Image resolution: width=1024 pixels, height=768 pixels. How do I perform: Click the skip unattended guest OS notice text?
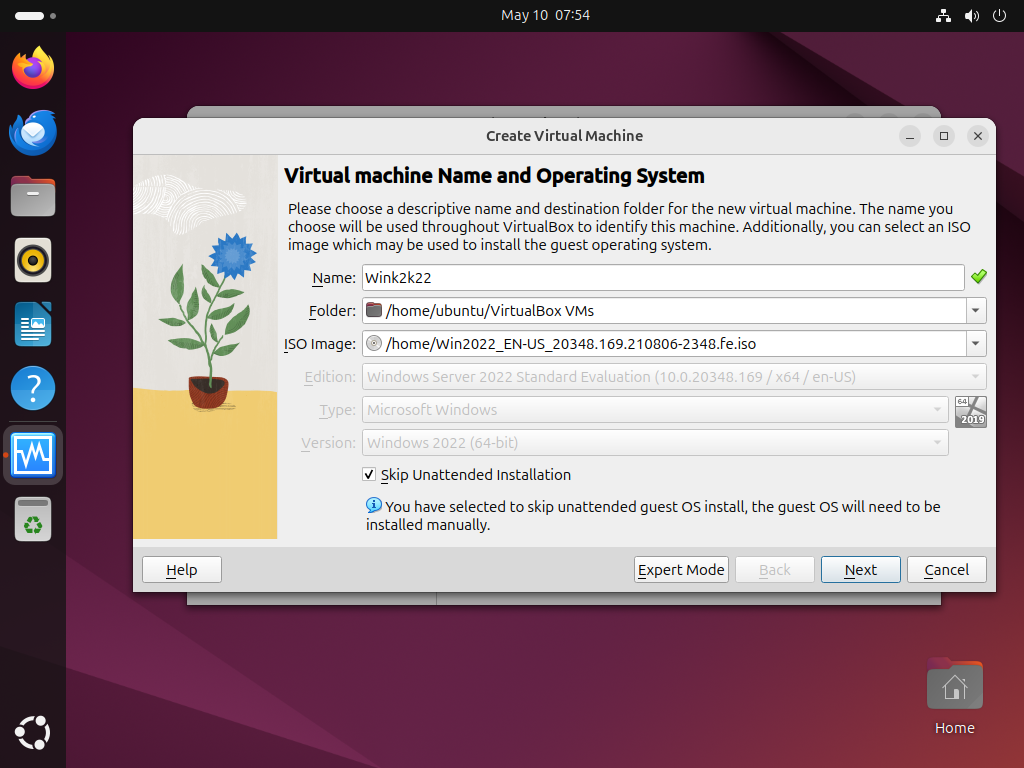653,516
